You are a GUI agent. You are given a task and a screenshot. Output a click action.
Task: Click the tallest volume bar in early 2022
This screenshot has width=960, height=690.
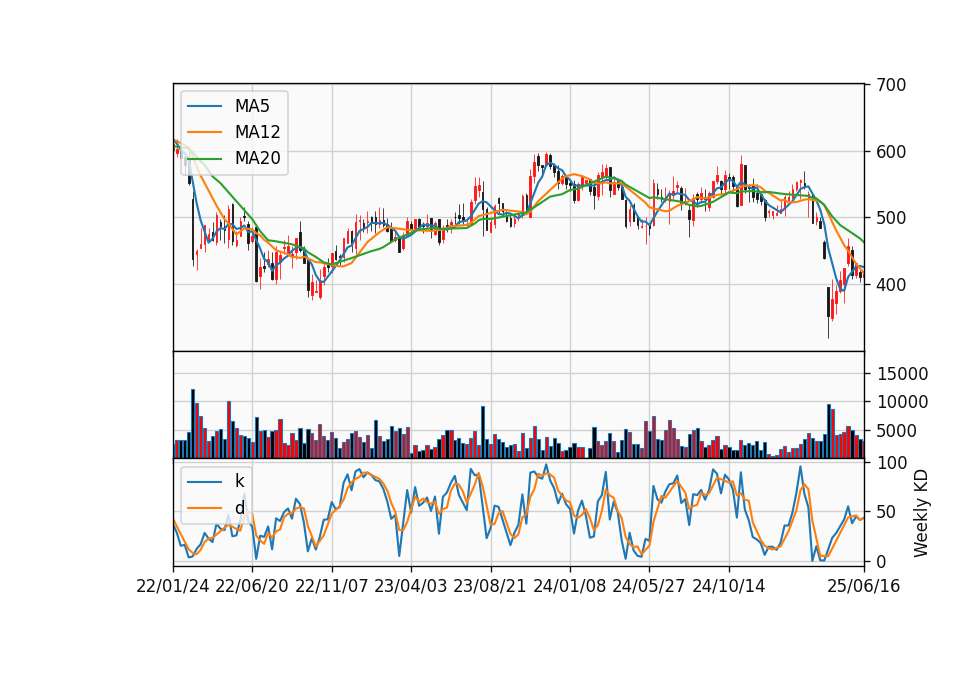(193, 424)
